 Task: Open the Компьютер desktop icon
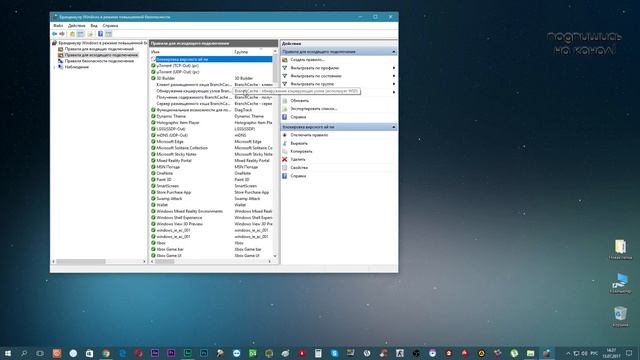pyautogui.click(x=620, y=283)
